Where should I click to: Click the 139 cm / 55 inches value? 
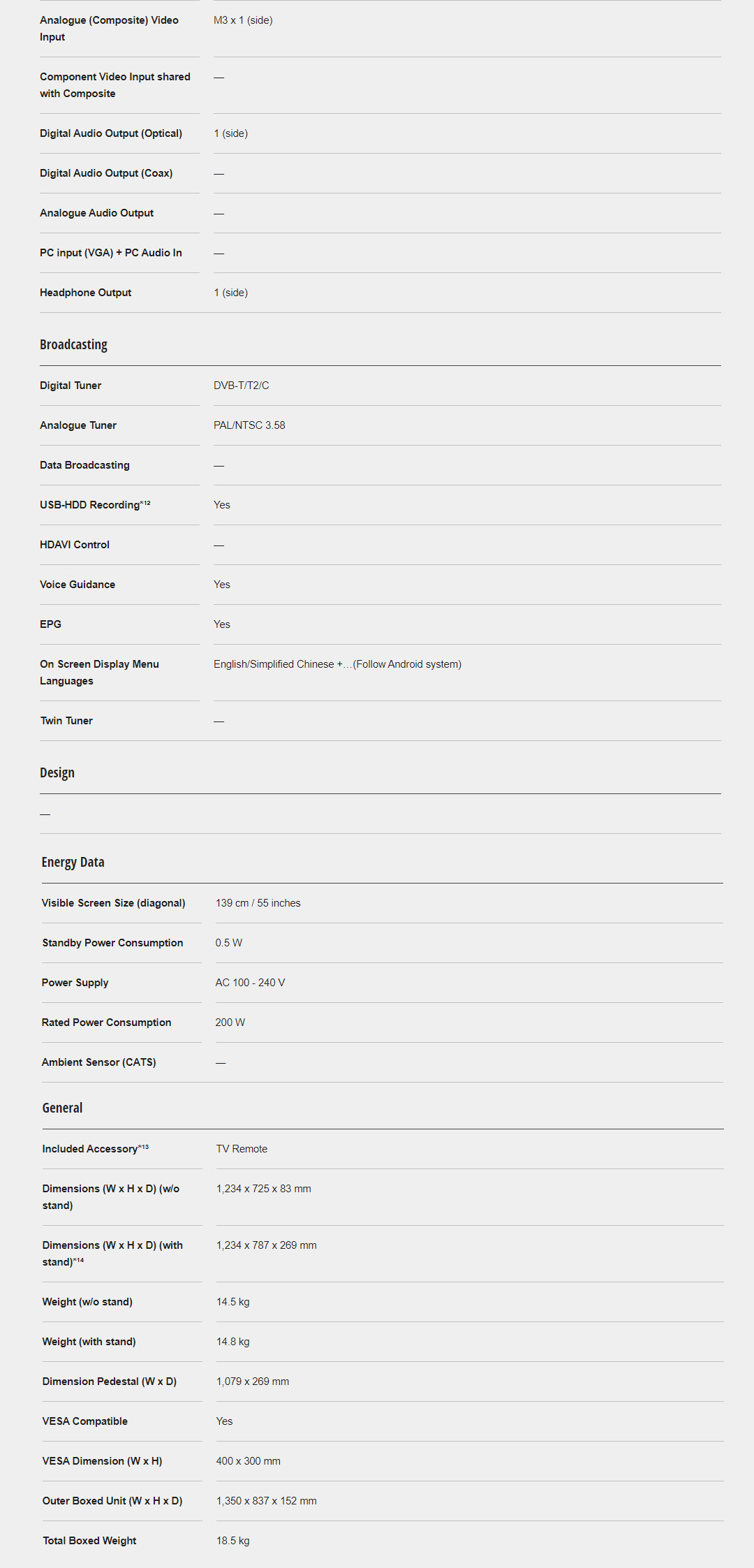[x=258, y=903]
